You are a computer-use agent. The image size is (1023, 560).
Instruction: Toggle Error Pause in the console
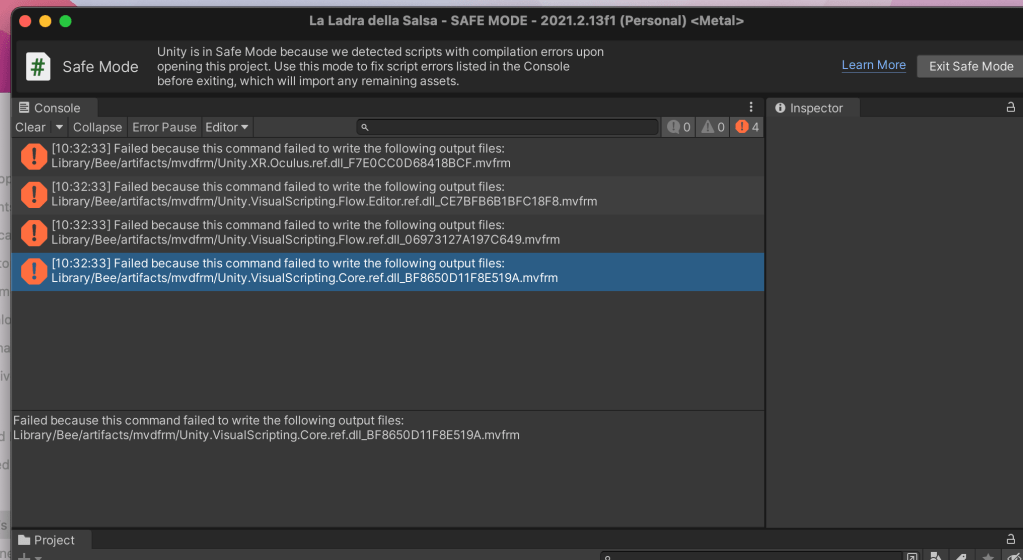pyautogui.click(x=164, y=127)
